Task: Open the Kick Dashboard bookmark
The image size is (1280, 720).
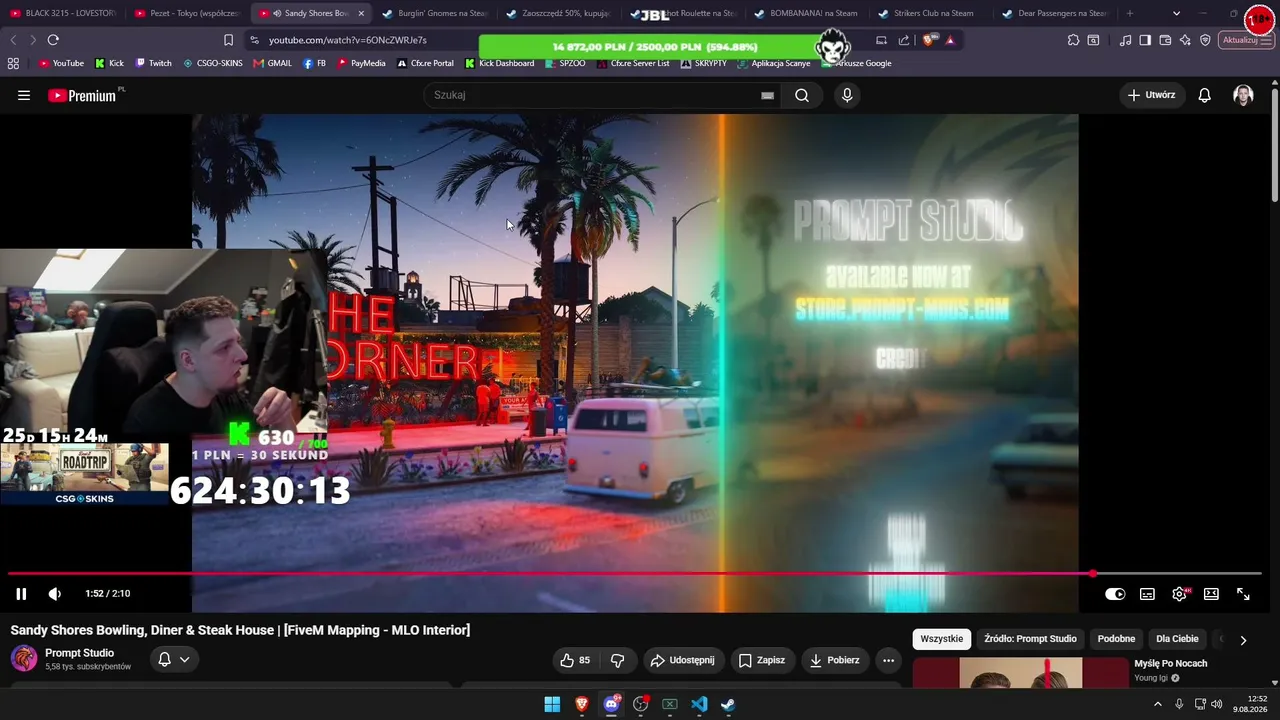Action: tap(499, 63)
